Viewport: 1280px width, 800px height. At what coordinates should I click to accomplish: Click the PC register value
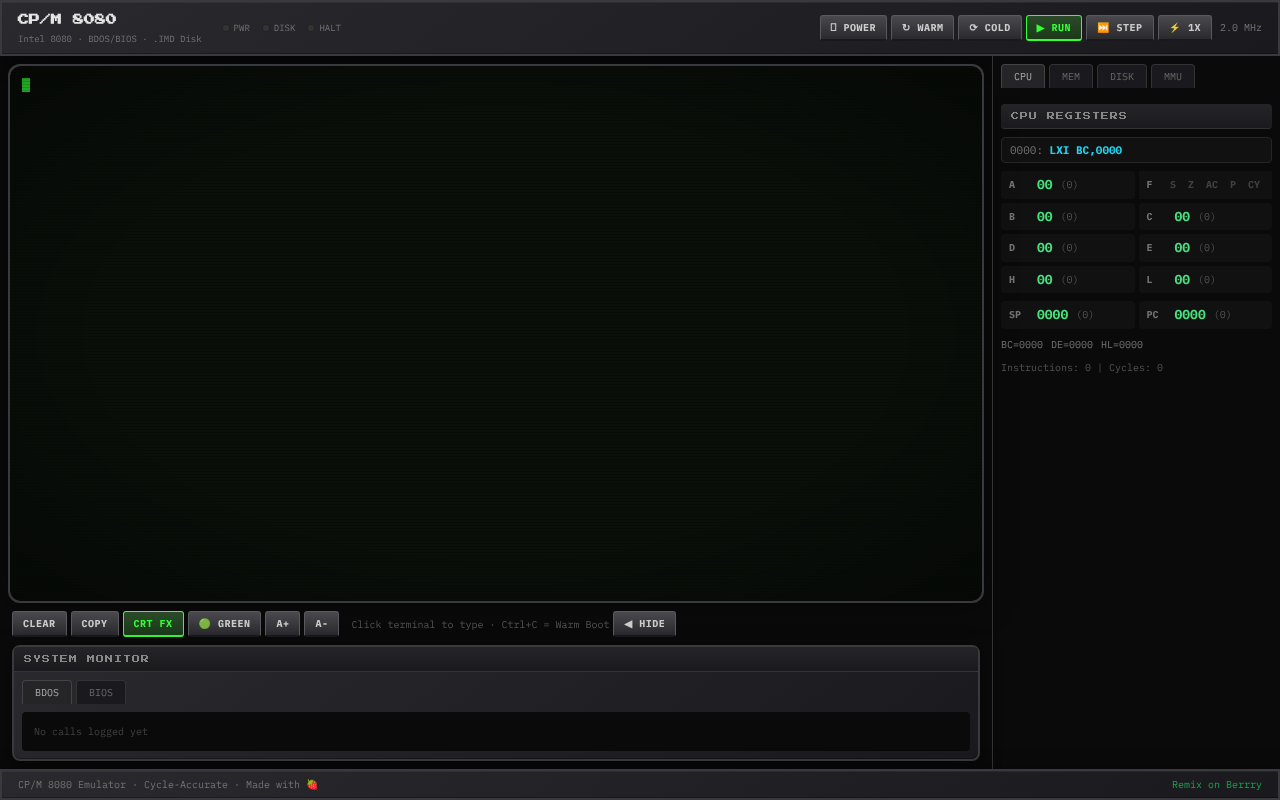pyautogui.click(x=1190, y=315)
